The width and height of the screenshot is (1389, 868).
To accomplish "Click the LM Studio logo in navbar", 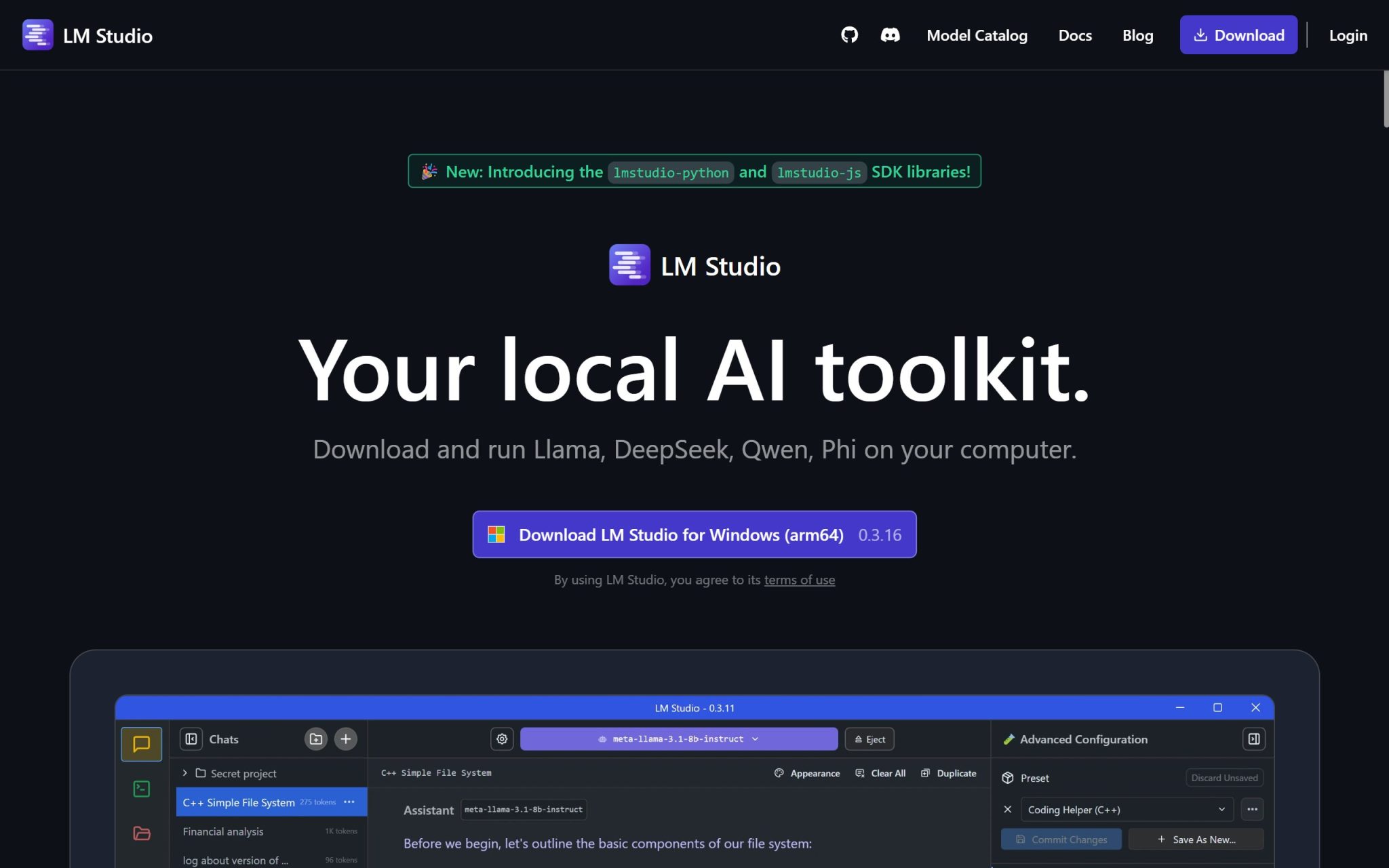I will 87,35.
